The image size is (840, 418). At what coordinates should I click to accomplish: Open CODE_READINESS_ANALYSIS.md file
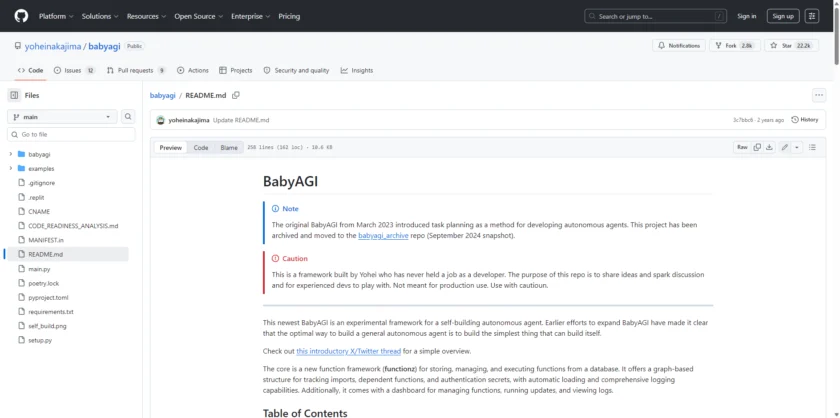point(73,226)
